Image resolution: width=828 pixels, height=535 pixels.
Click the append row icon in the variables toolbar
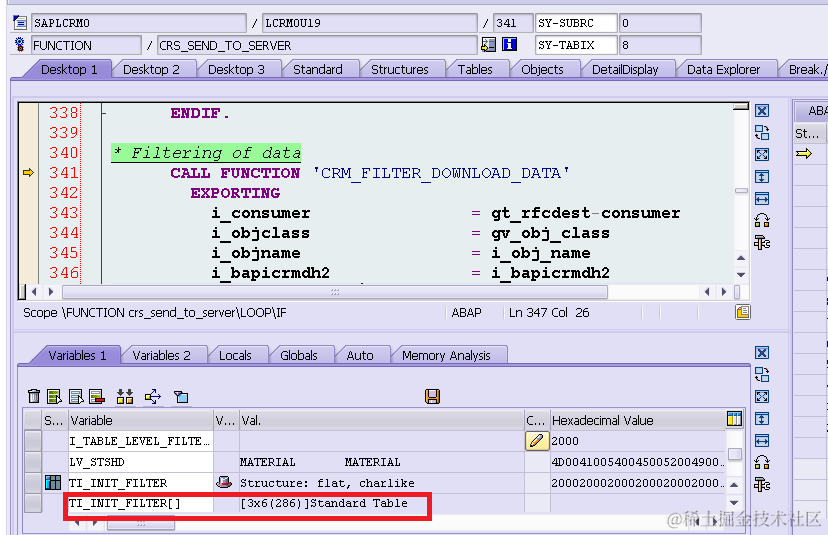pos(76,396)
